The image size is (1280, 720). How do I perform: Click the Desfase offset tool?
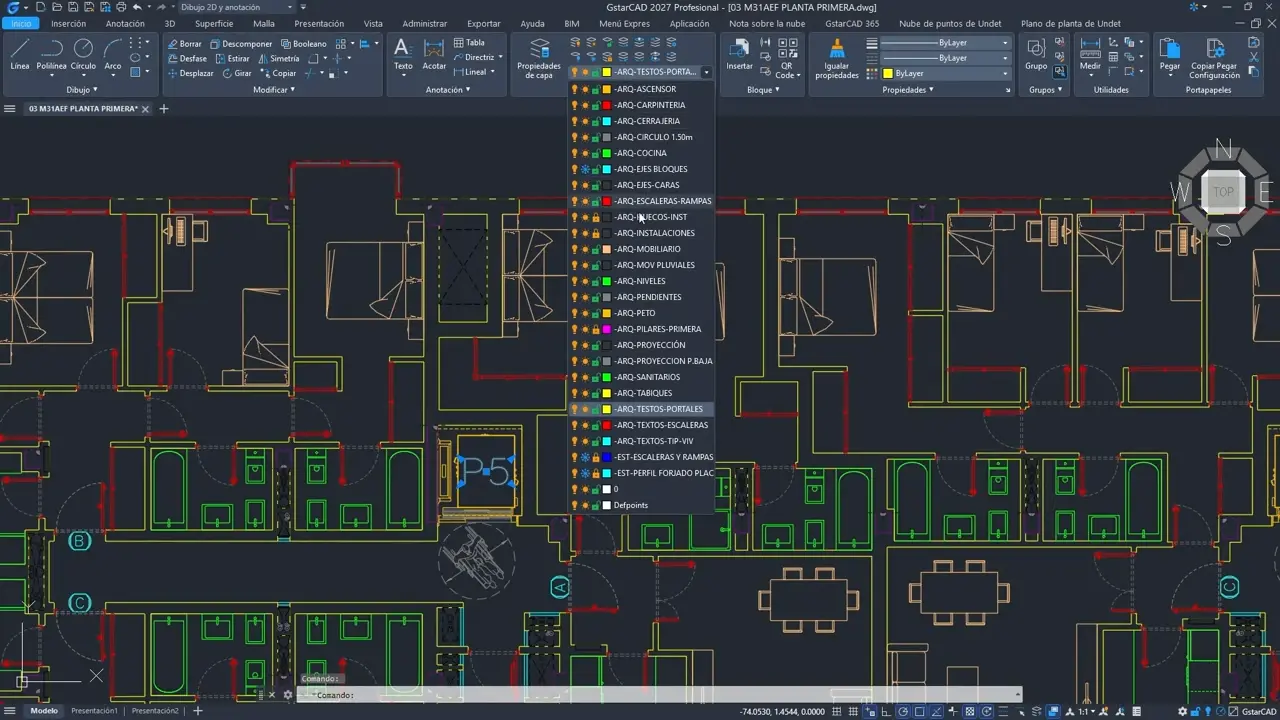click(186, 59)
